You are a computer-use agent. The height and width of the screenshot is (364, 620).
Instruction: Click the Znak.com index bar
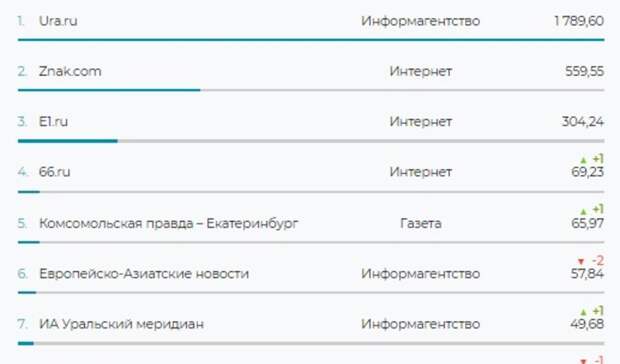tap(311, 90)
